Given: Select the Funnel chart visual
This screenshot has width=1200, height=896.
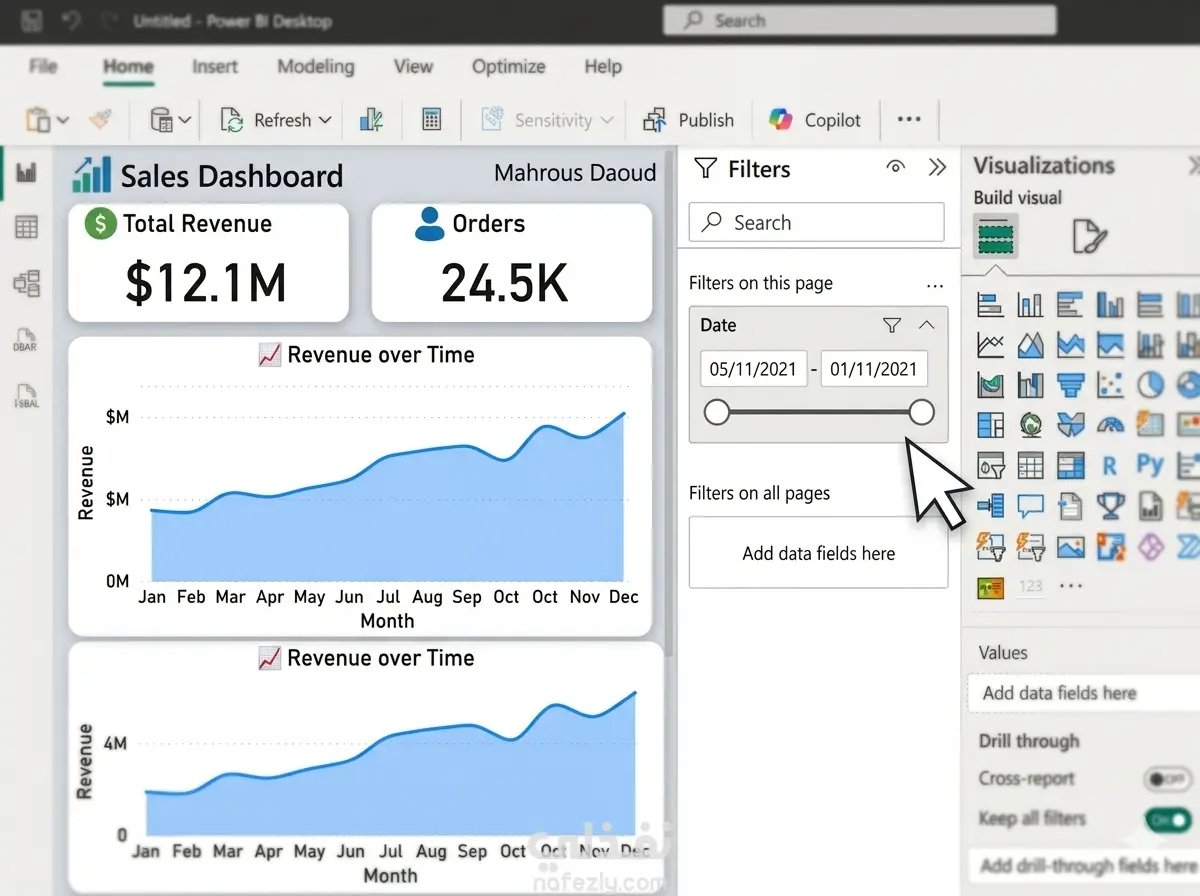Looking at the screenshot, I should pyautogui.click(x=1071, y=384).
